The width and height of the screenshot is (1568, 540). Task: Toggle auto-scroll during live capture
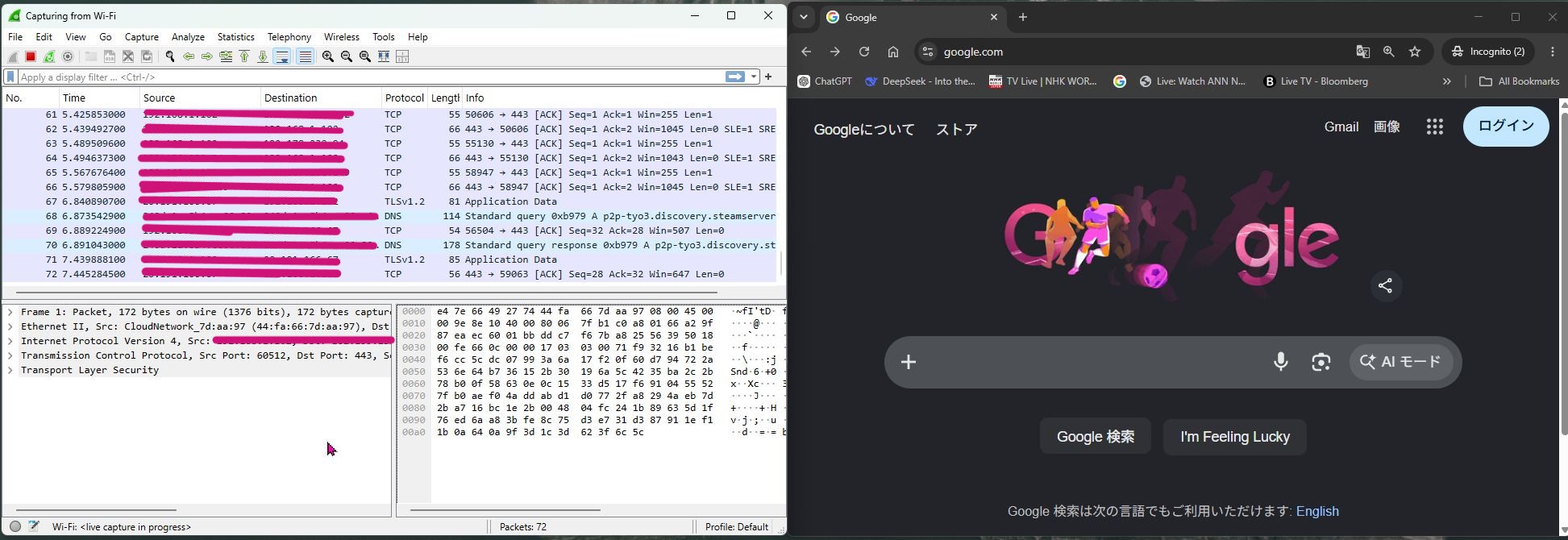(x=282, y=56)
